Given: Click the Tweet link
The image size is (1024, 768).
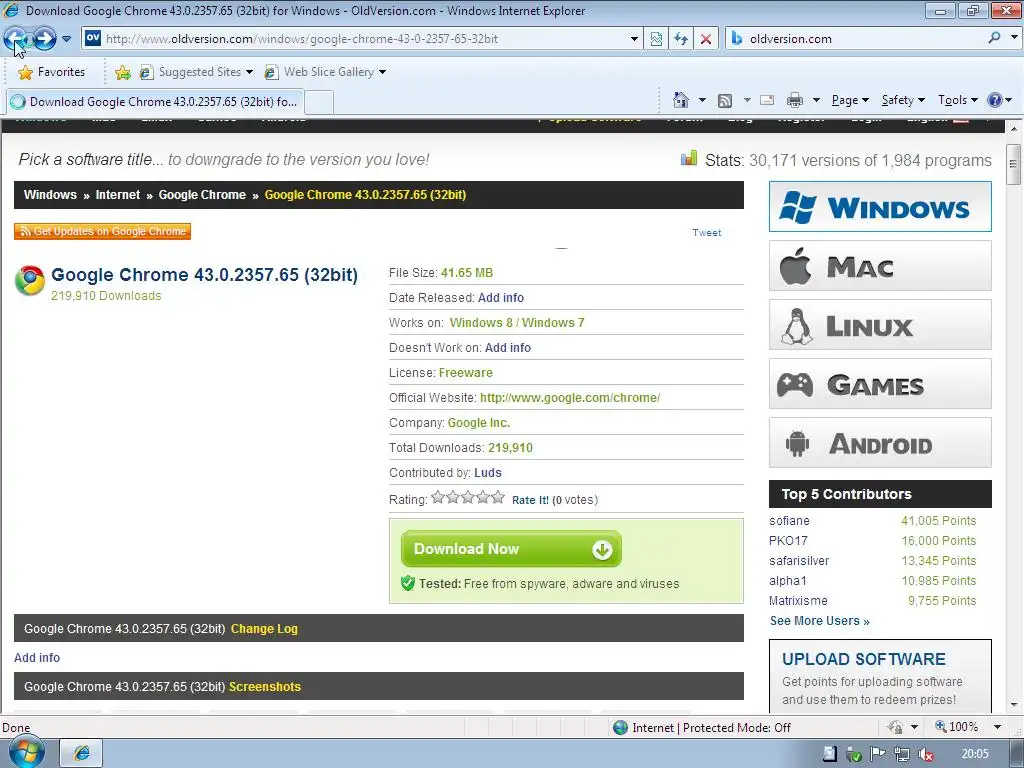Looking at the screenshot, I should (x=707, y=232).
